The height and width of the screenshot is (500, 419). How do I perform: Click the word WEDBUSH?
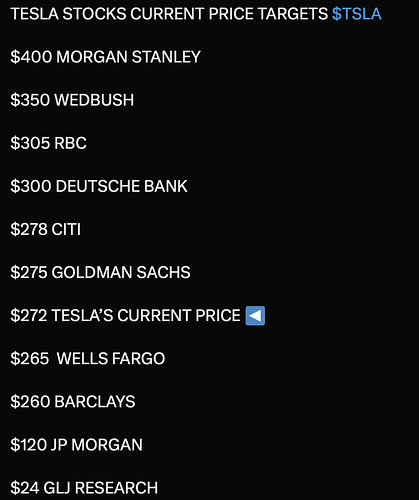click(94, 100)
